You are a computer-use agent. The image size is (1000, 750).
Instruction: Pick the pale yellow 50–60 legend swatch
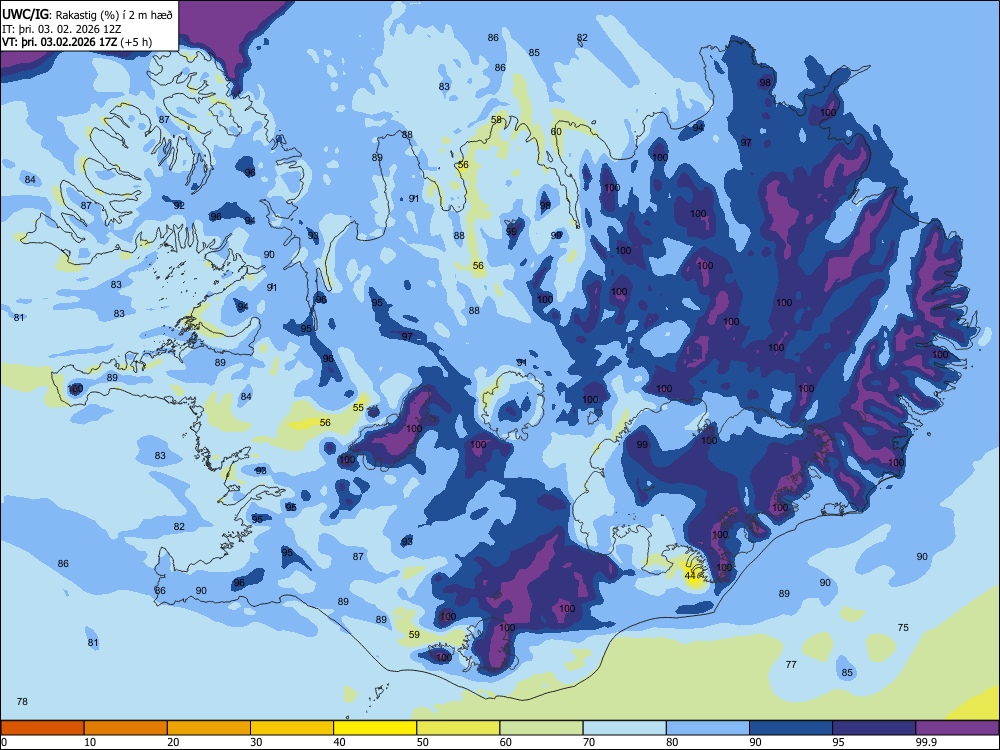[458, 728]
